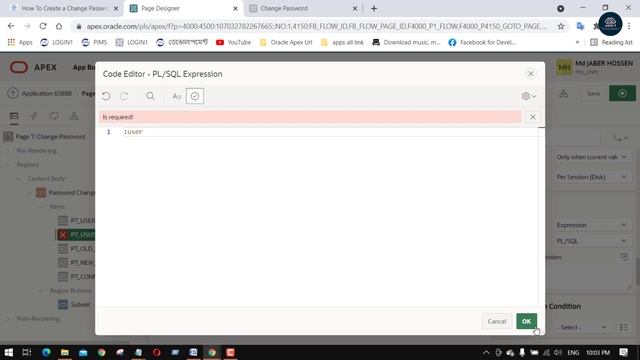This screenshot has height=360, width=640.
Task: Open the Condition '- Select -' dropdown
Action: click(x=582, y=327)
